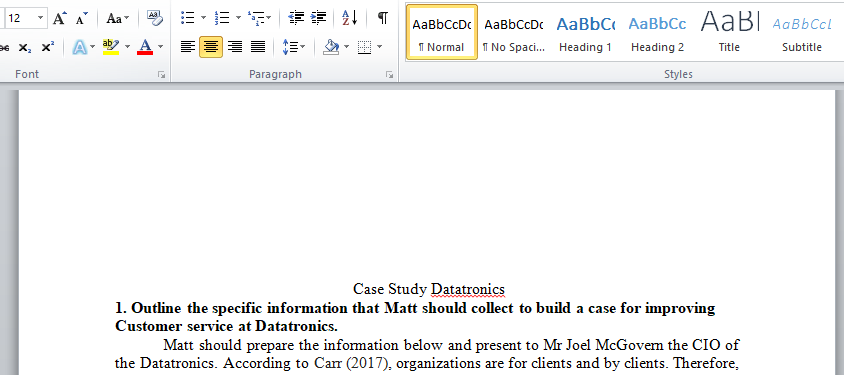
Task: Apply superscript formatting
Action: [x=47, y=47]
